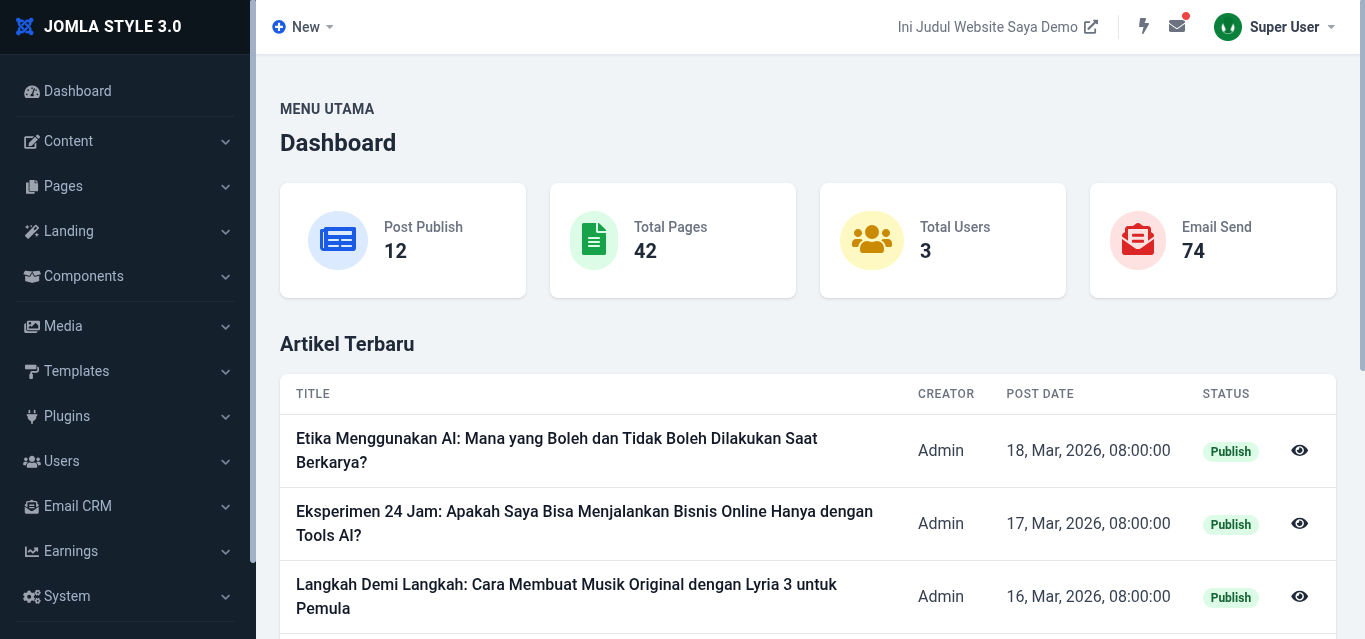Expand the Components menu chevron
Viewport: 1365px width, 639px height.
coord(225,277)
